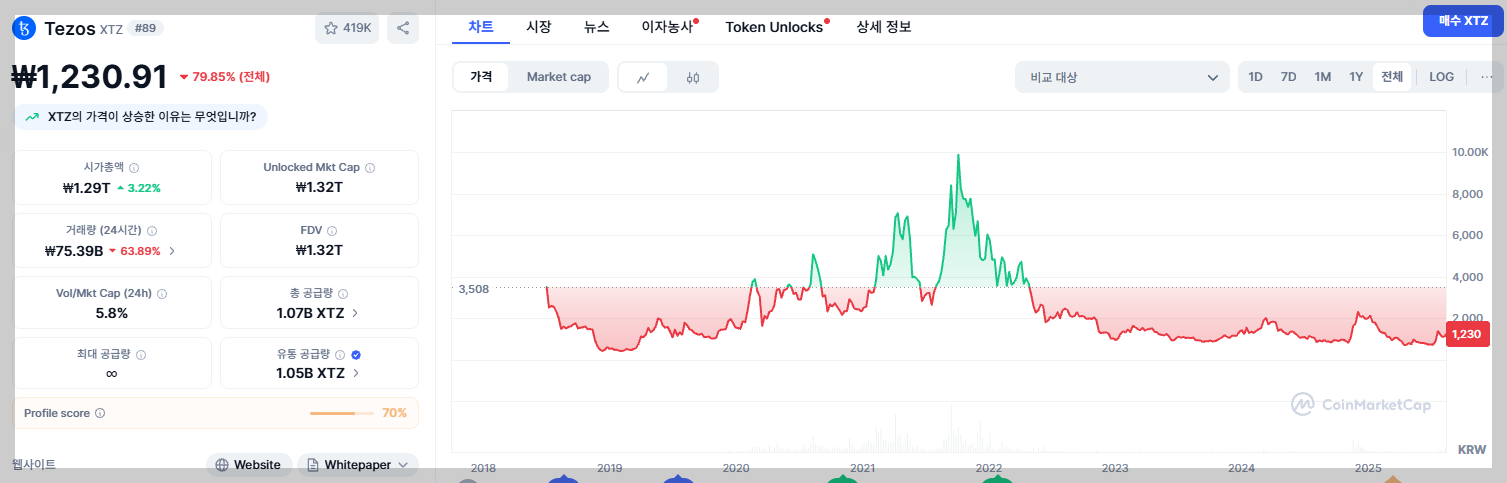Click XTZ의 가격이 상승한 이유는 무엇입니까? button
This screenshot has width=1507, height=483.
point(141,117)
